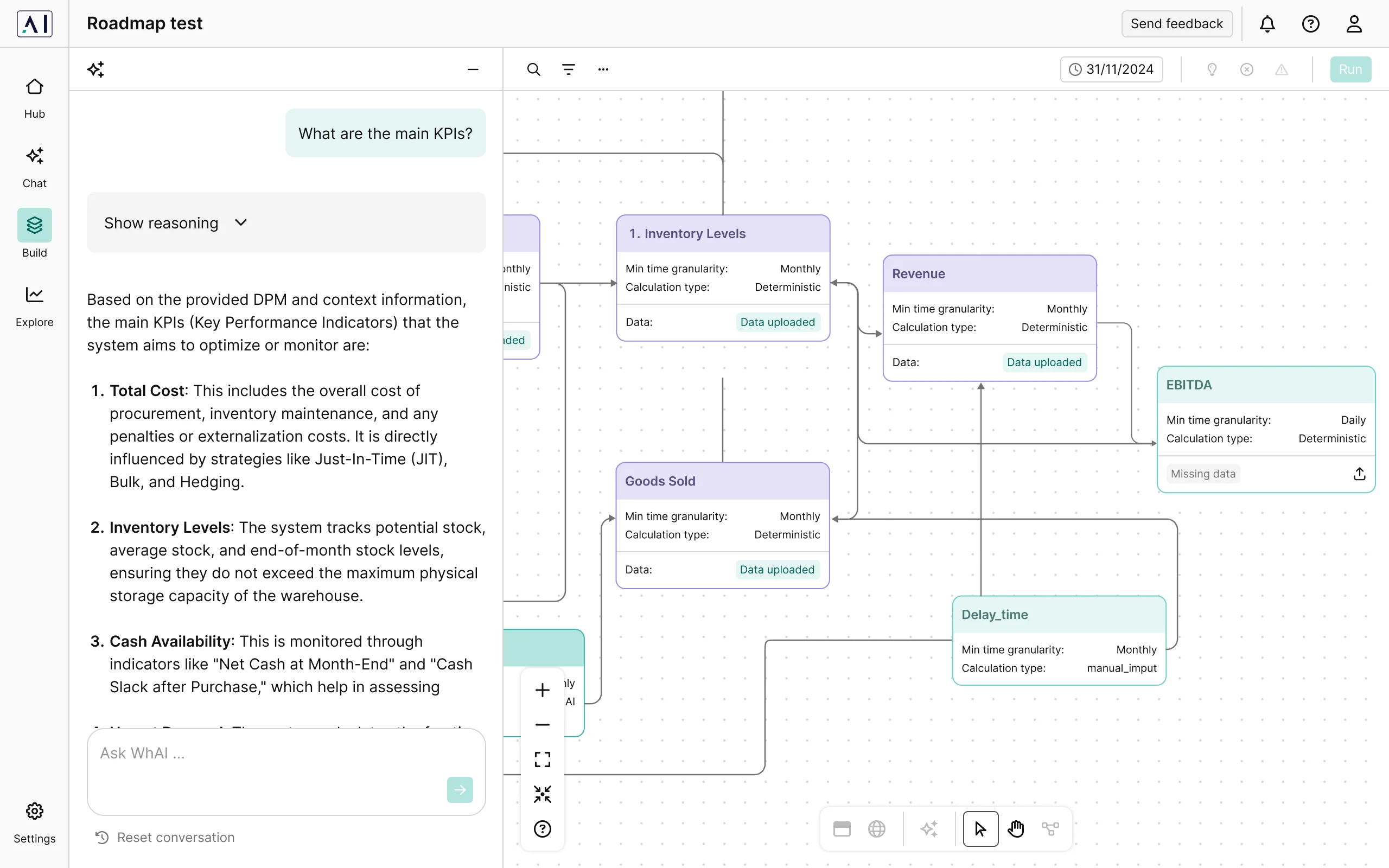Screen dimensions: 1389x868
Task: Click the lightbulb insights icon
Action: (x=1212, y=69)
